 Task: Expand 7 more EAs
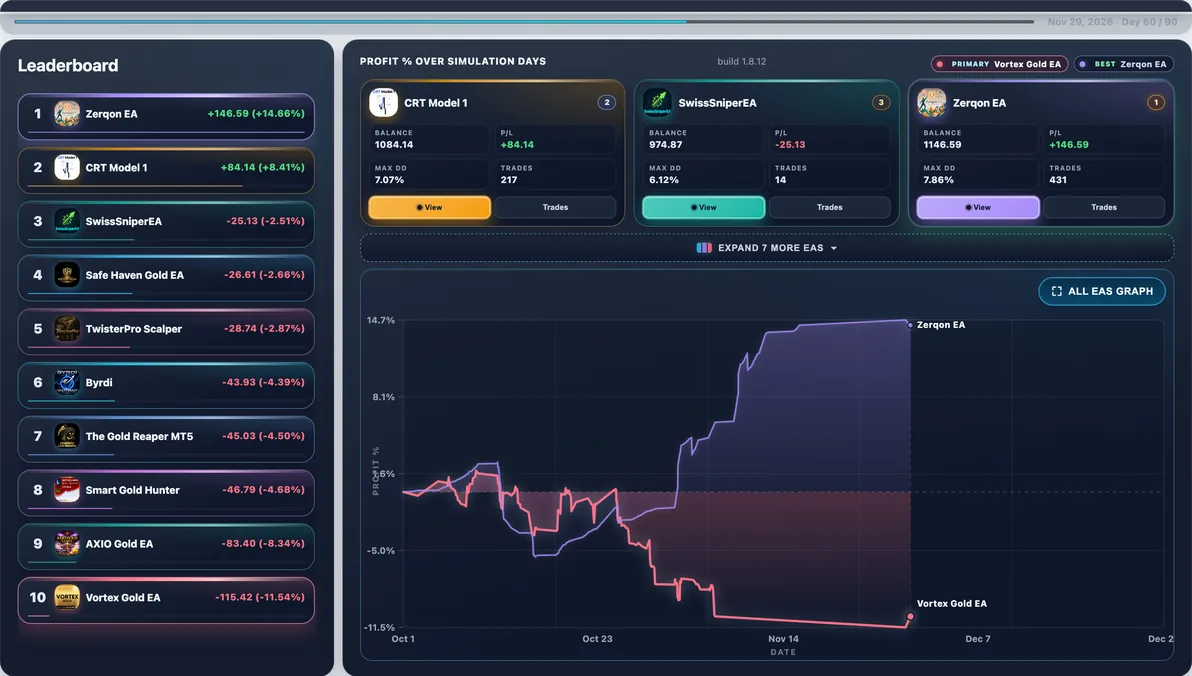pos(767,248)
